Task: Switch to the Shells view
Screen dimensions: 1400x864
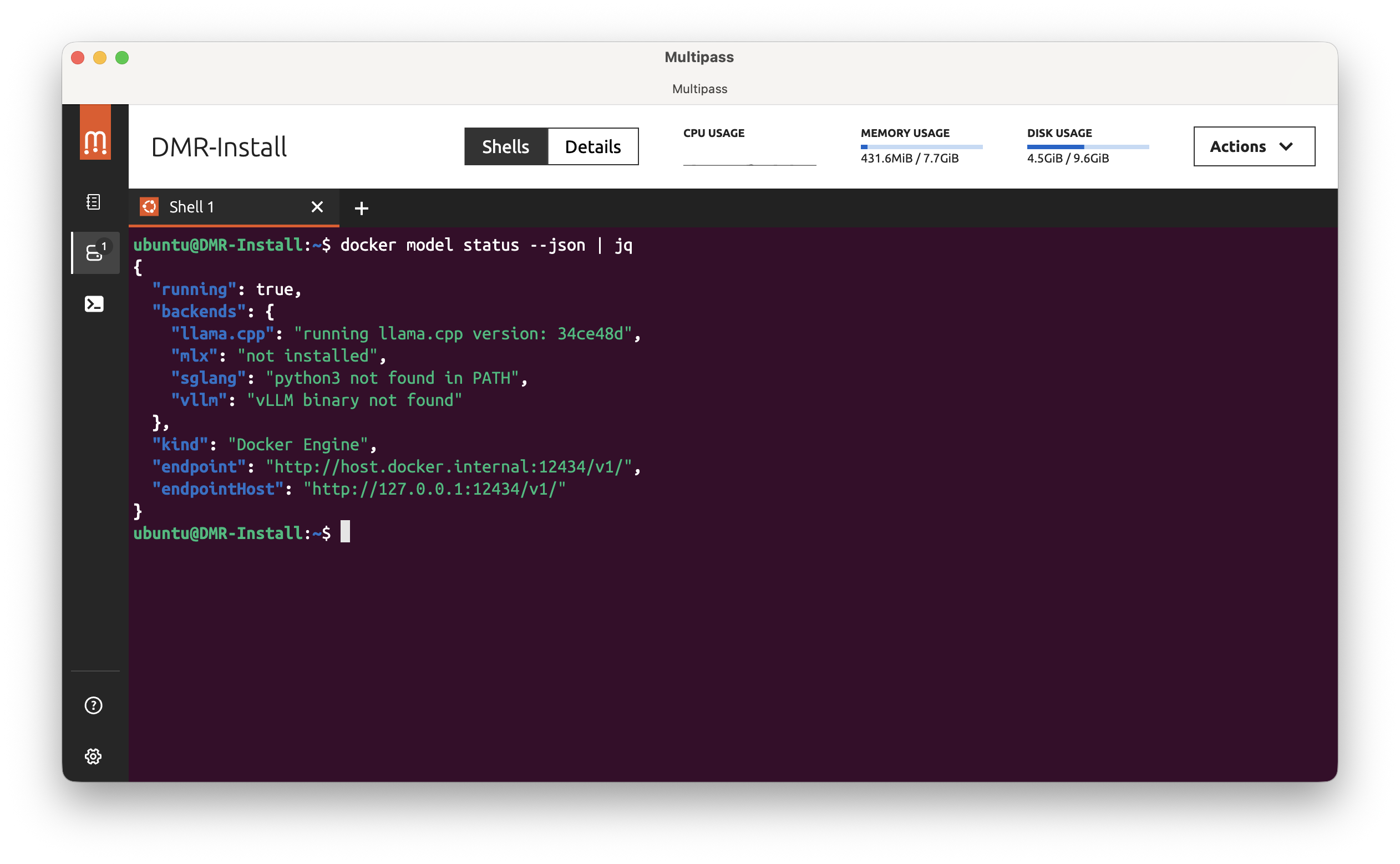Action: pos(505,146)
